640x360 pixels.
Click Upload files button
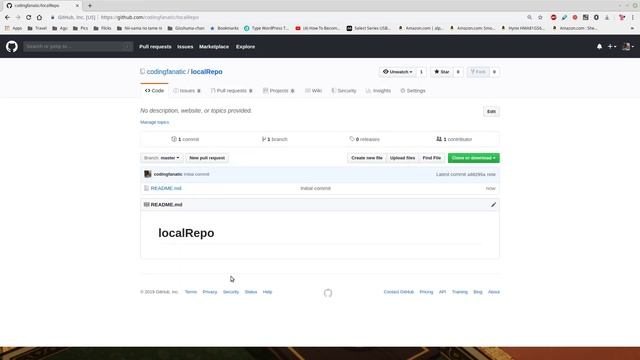[x=402, y=158]
